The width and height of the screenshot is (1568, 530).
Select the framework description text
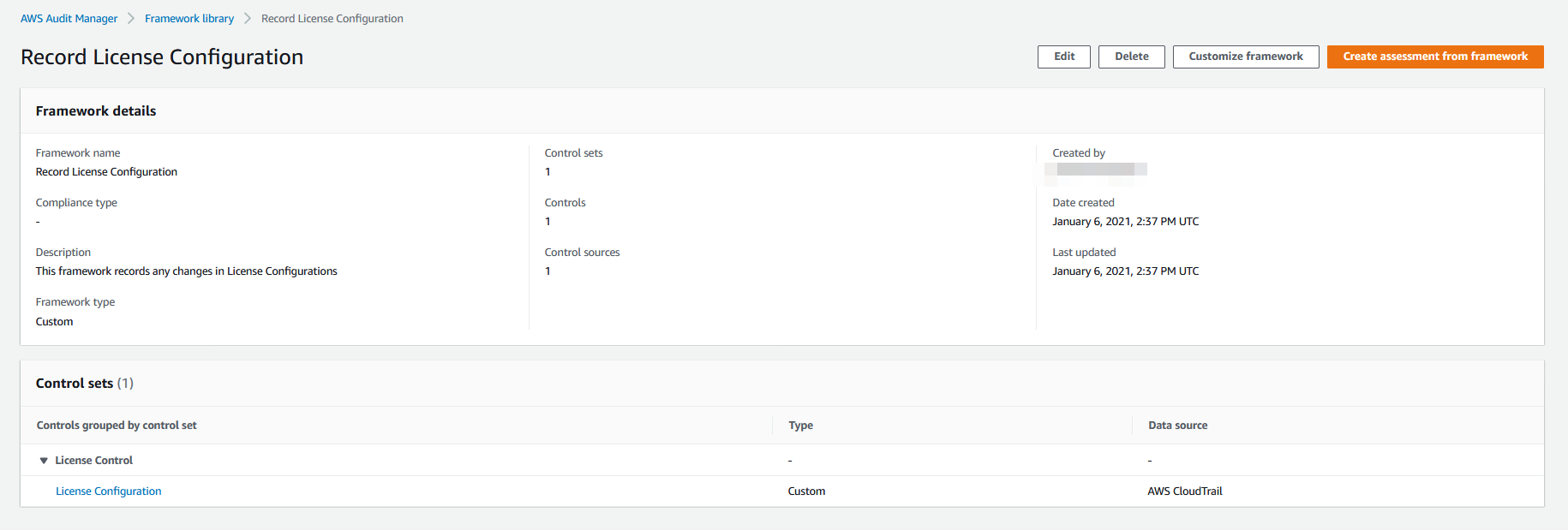tap(187, 271)
